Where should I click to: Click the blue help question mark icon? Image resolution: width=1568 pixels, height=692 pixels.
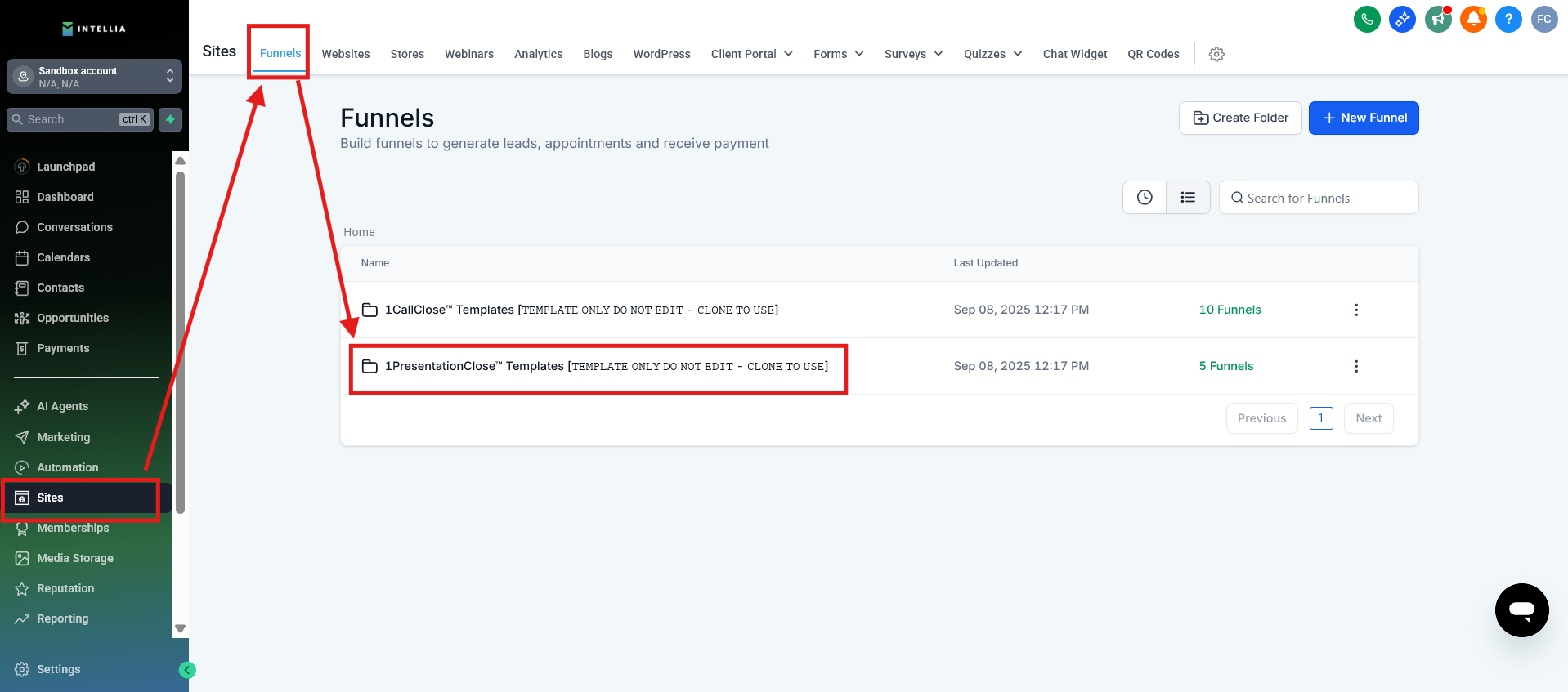point(1508,19)
